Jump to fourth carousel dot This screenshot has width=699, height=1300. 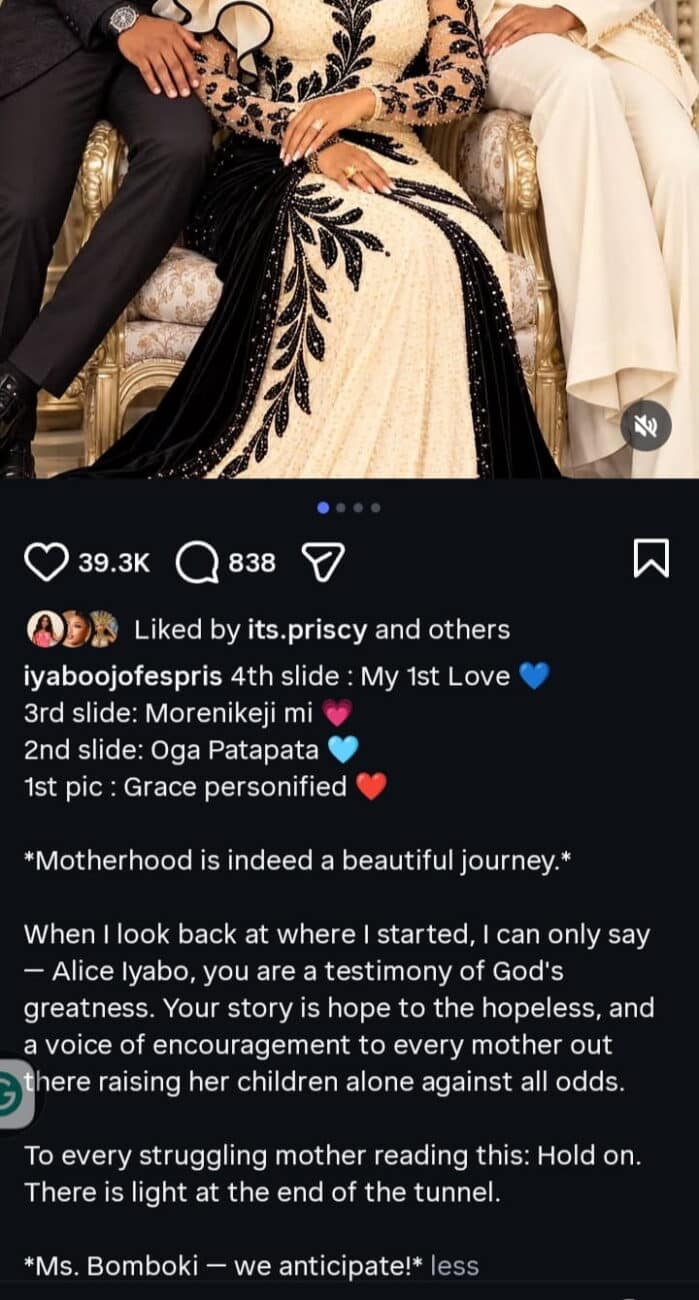tap(375, 508)
